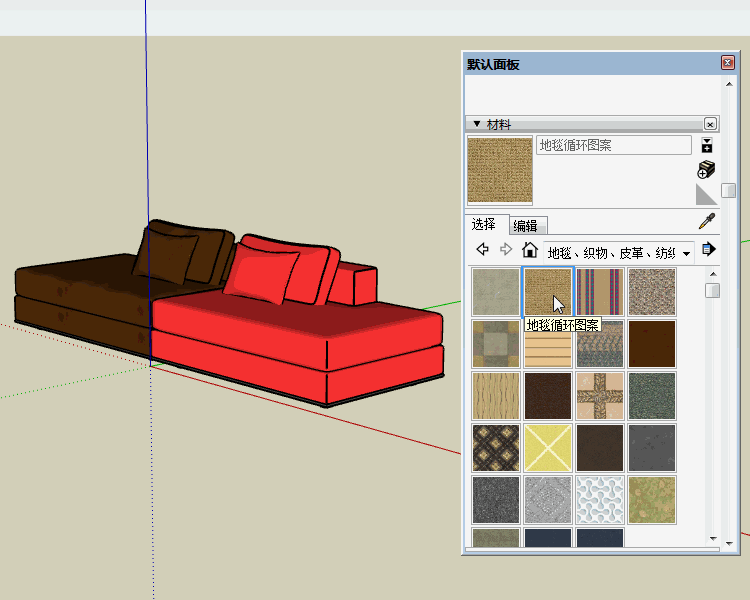
Task: Pick the solid dark brown leather swatch
Action: pyautogui.click(x=652, y=343)
